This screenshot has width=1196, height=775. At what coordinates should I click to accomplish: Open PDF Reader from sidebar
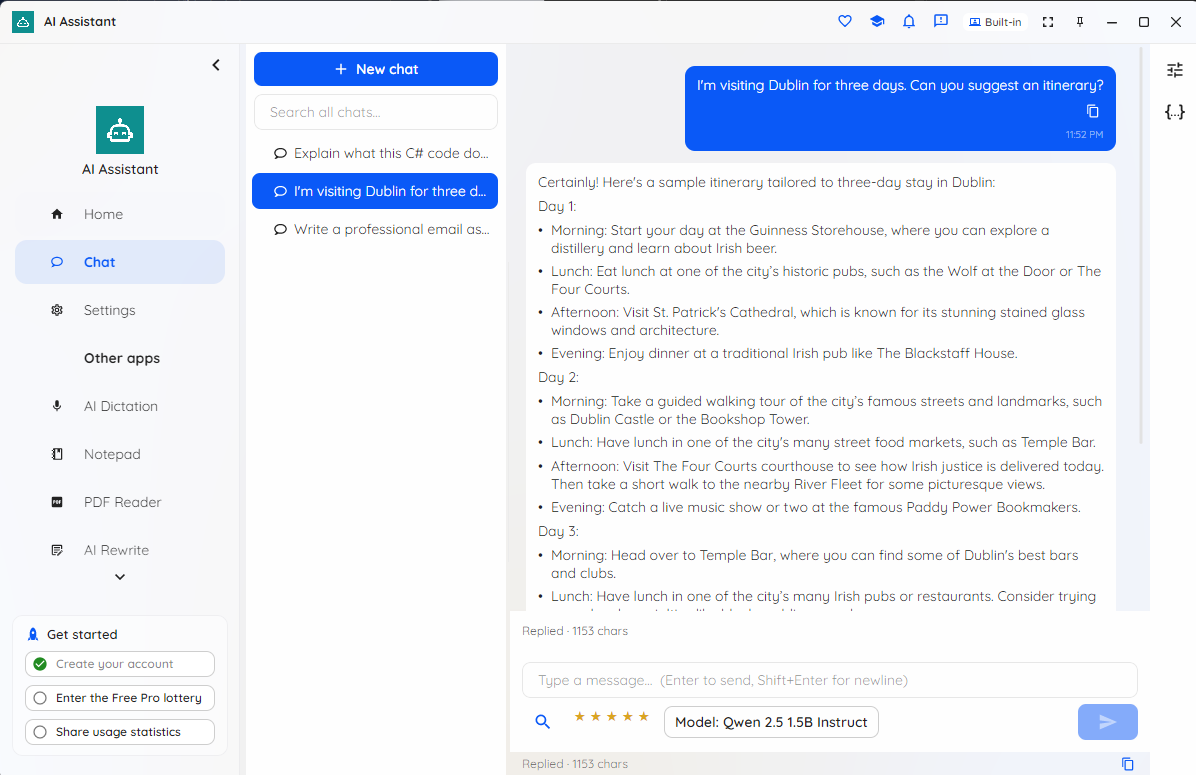[120, 503]
